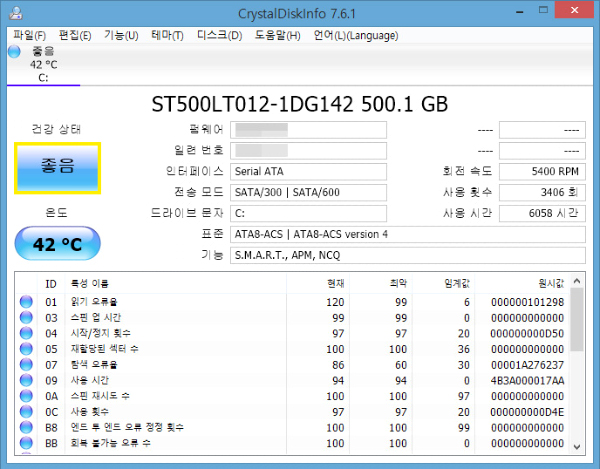Click status orb for B8 엔드 투 엔드

pyautogui.click(x=26, y=427)
